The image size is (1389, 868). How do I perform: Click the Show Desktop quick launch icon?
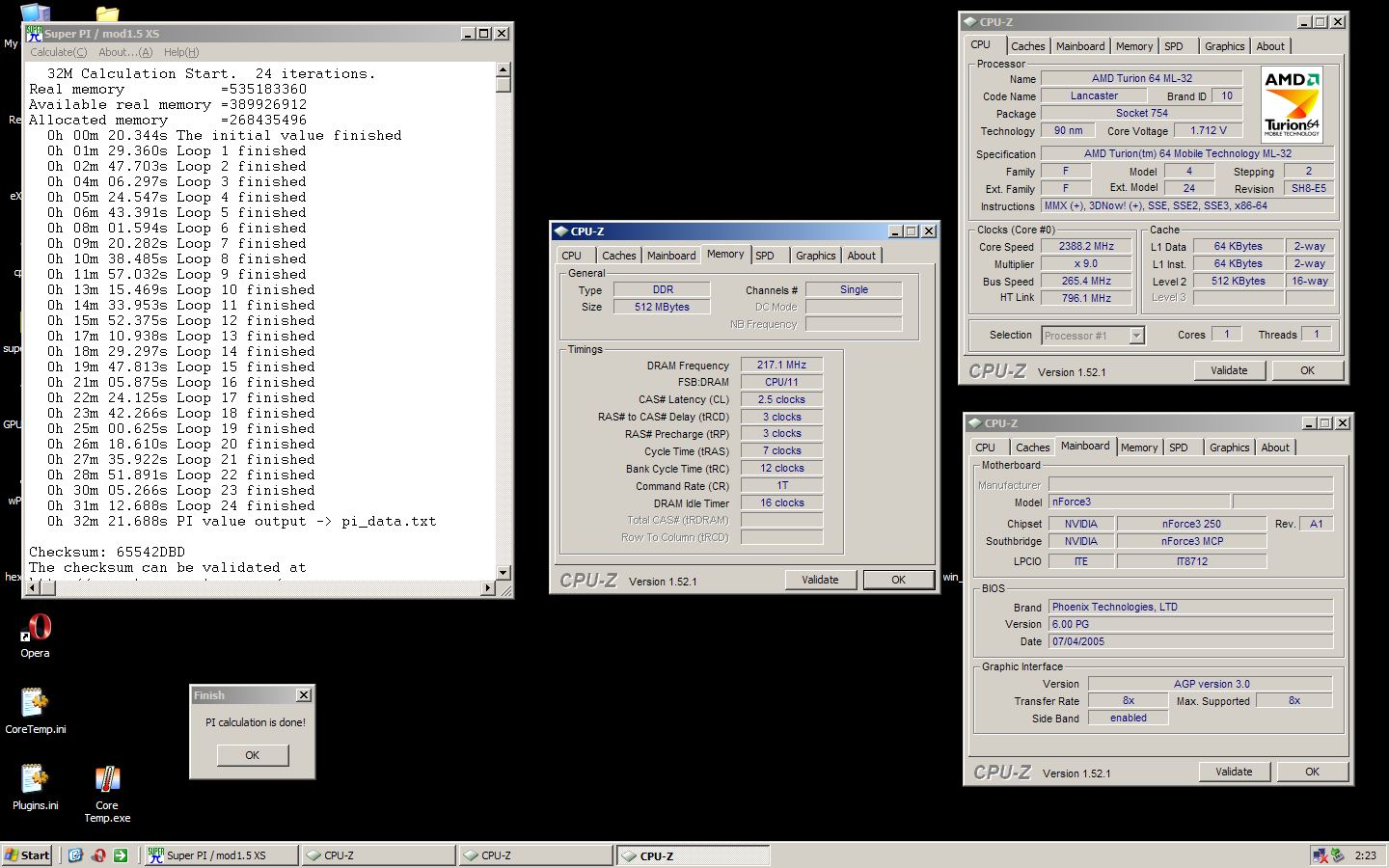pos(75,855)
